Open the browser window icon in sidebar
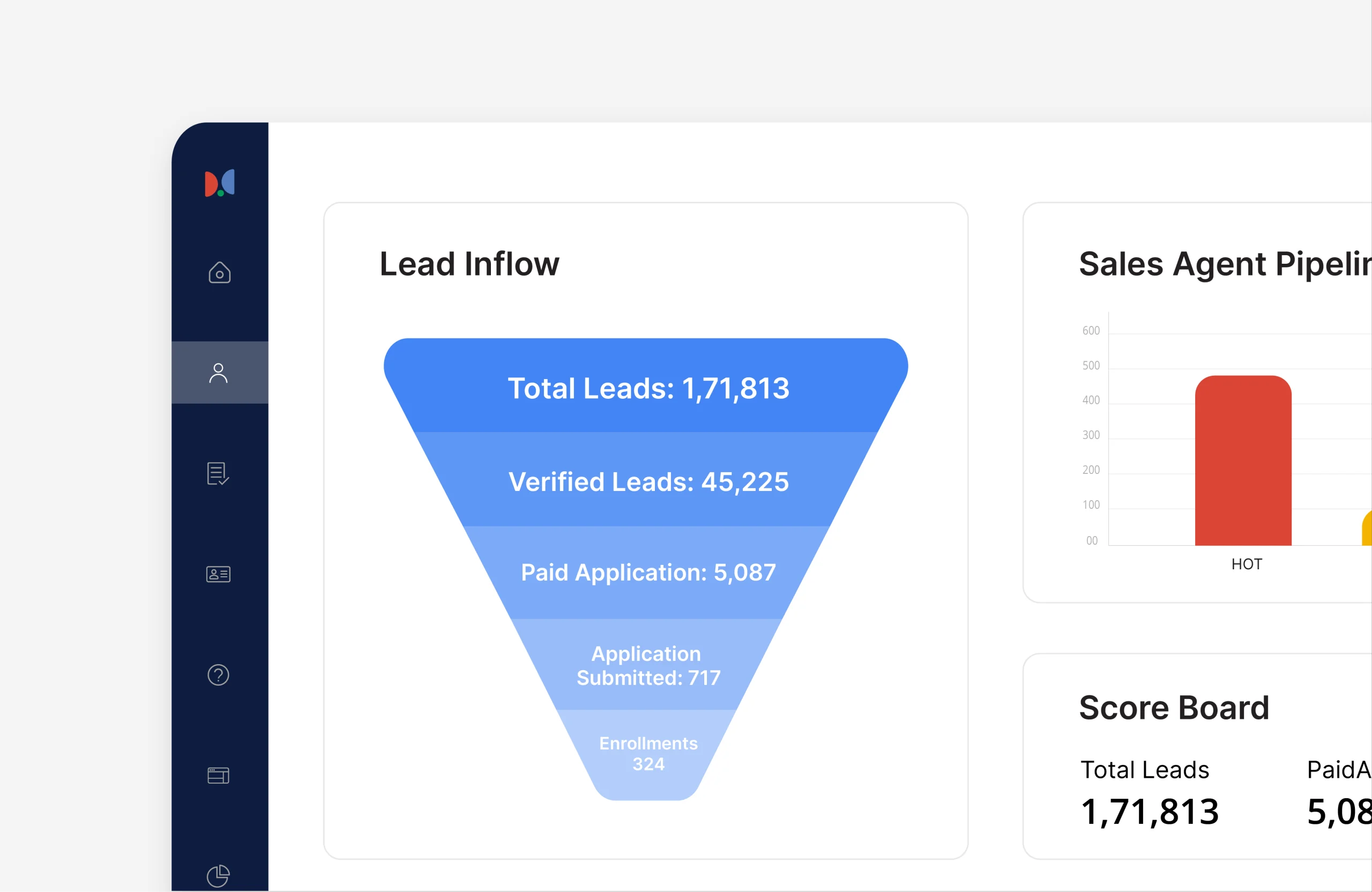 click(219, 775)
